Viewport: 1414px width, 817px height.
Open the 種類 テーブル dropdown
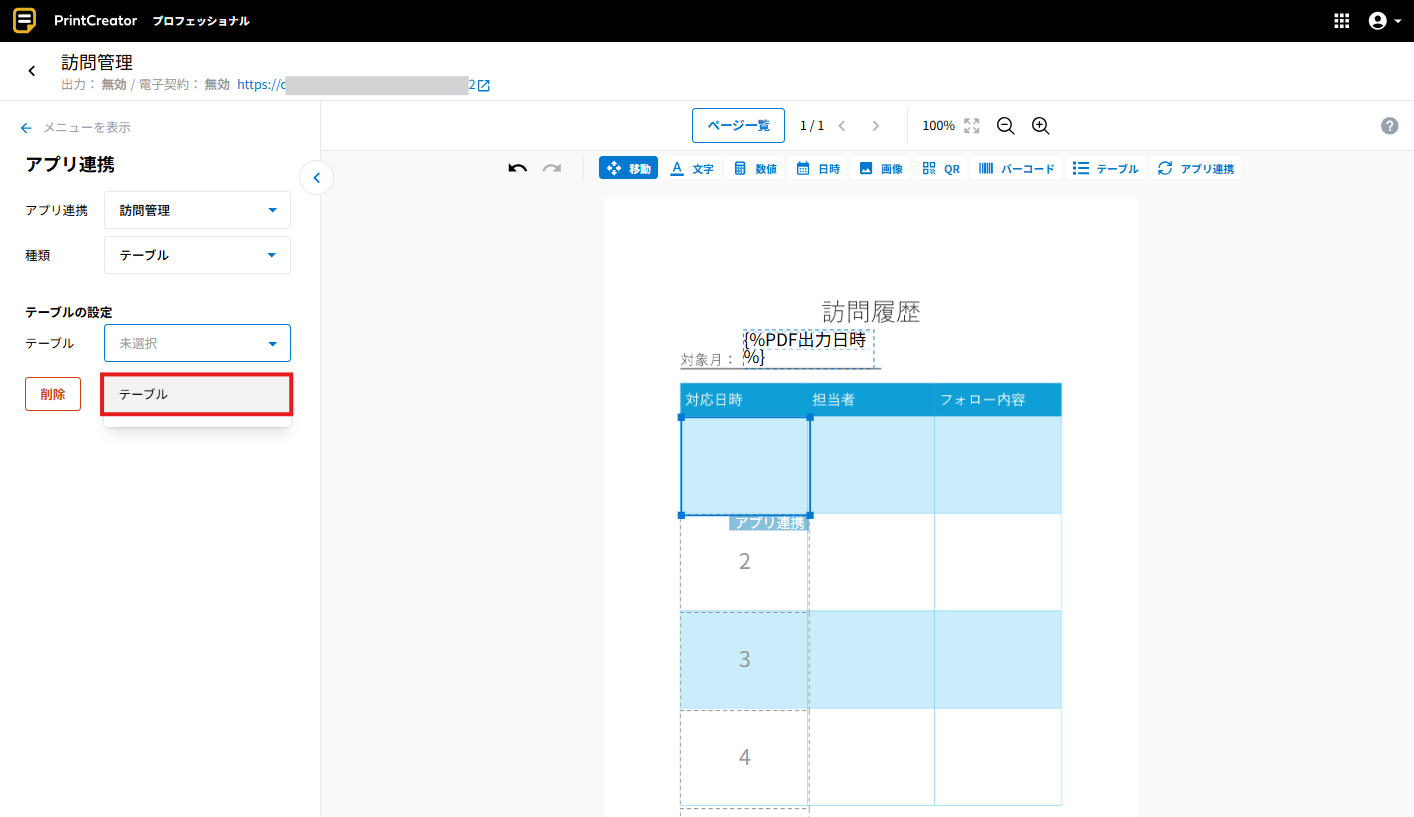click(x=197, y=255)
